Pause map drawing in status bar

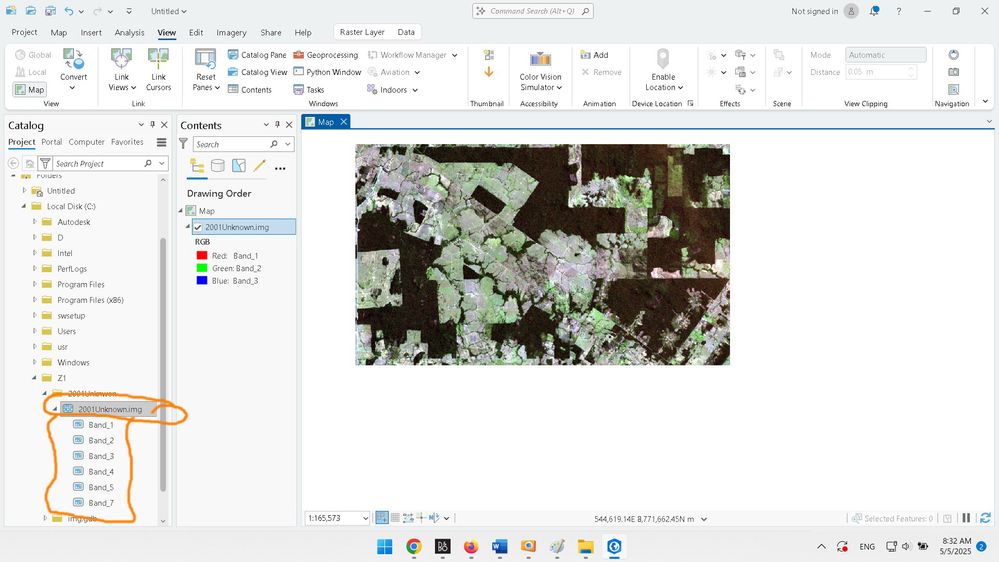(x=966, y=518)
